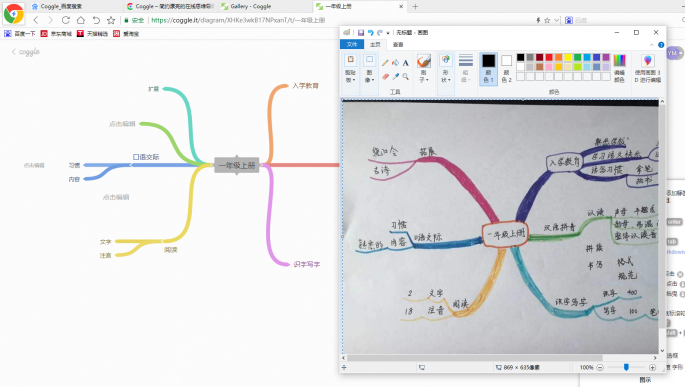
Task: Close the active 一年级上册 browser tab
Action: [401, 7]
